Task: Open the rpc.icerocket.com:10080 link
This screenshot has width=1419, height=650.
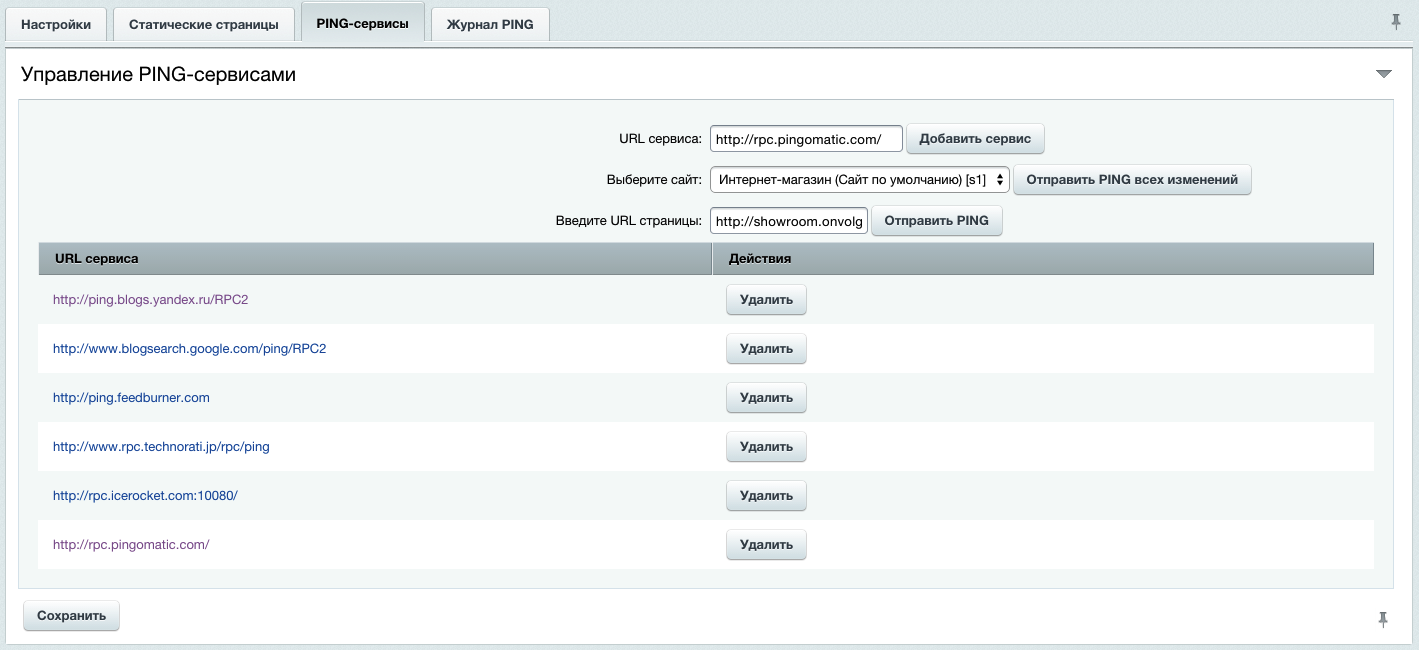Action: (145, 496)
